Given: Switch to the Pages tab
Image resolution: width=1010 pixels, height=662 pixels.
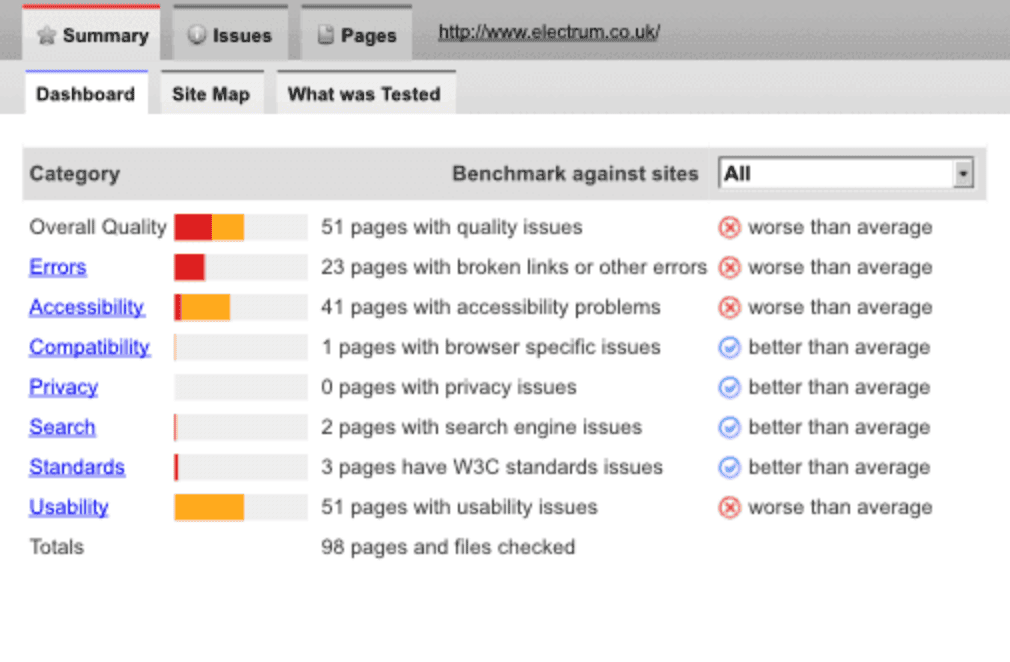Looking at the screenshot, I should coord(357,36).
